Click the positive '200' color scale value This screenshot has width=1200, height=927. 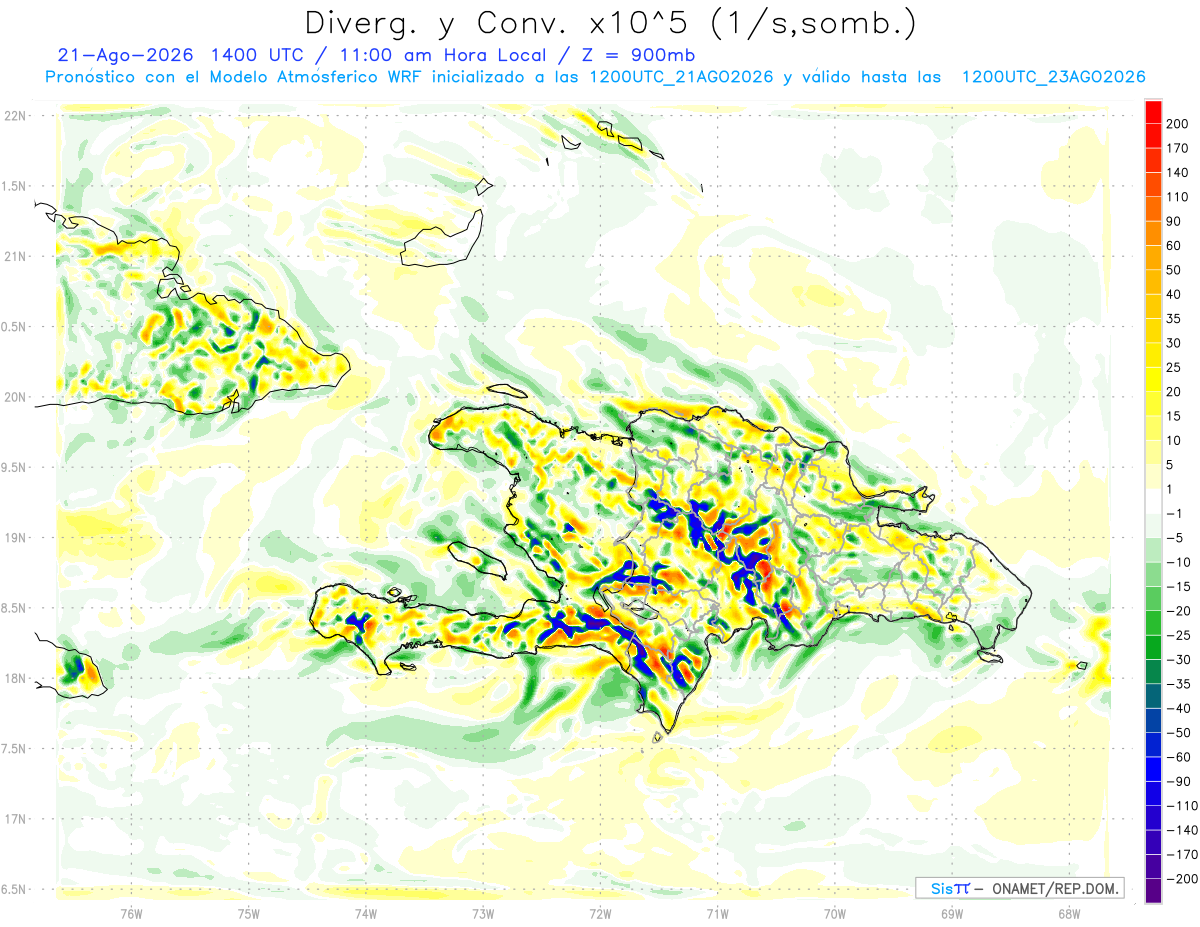point(1178,124)
